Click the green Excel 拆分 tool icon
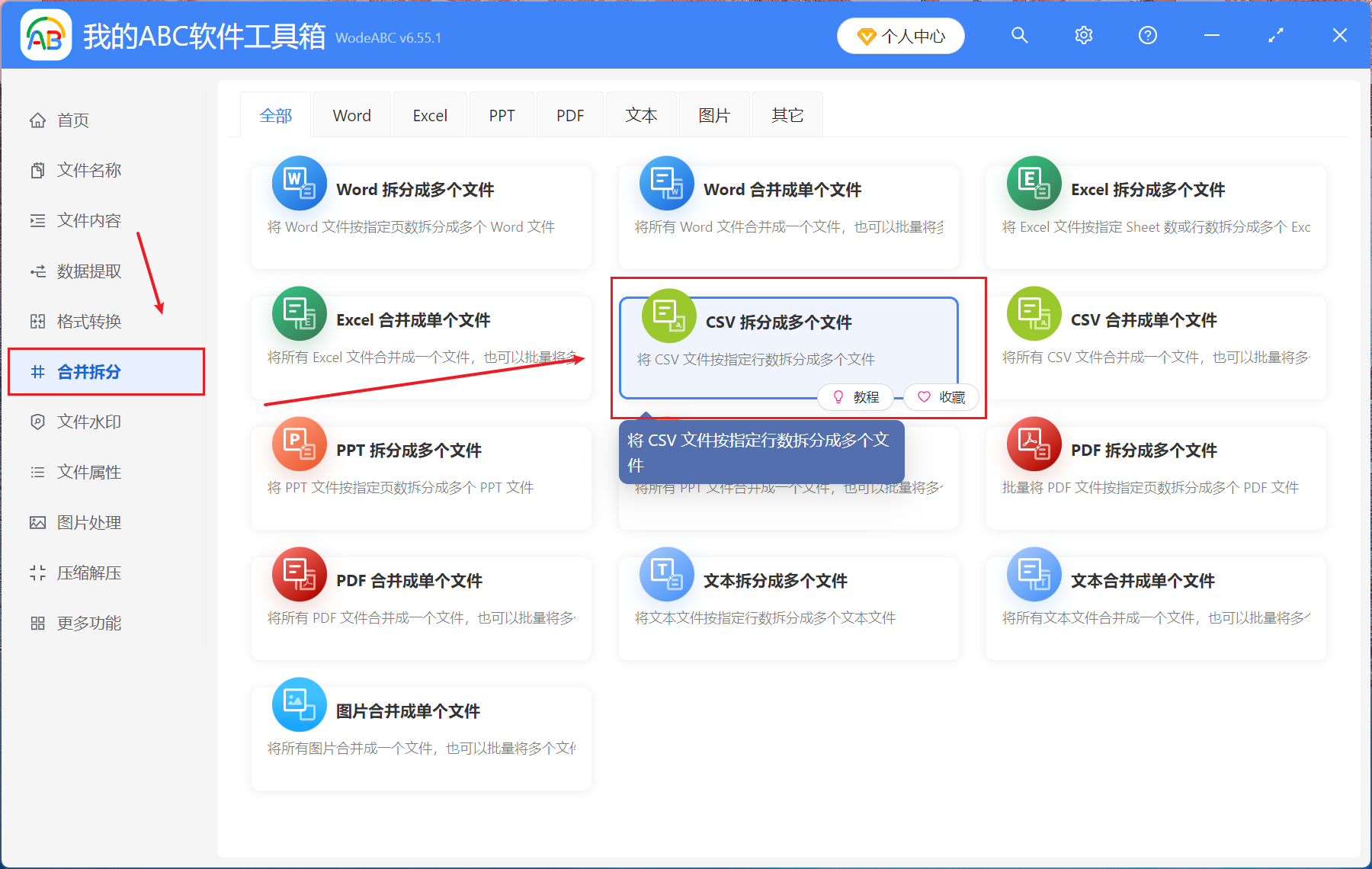This screenshot has height=869, width=1372. (x=1034, y=184)
